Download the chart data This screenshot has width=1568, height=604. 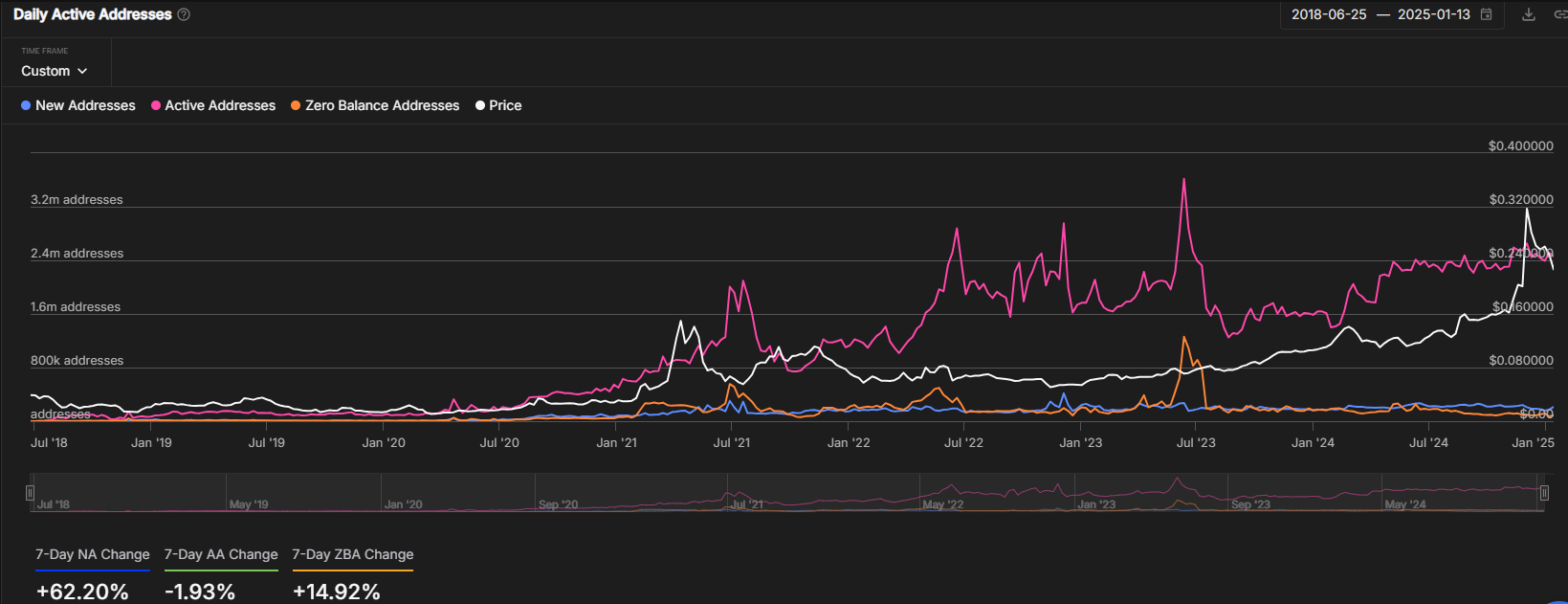tap(1529, 14)
